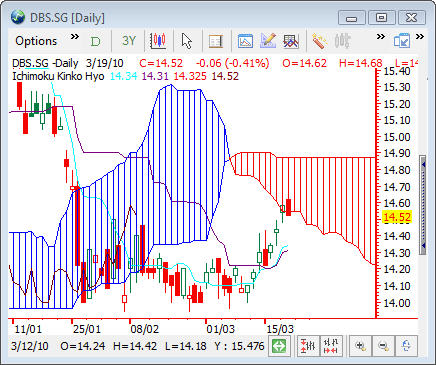Toggle vertical bar compression icon

308,346
